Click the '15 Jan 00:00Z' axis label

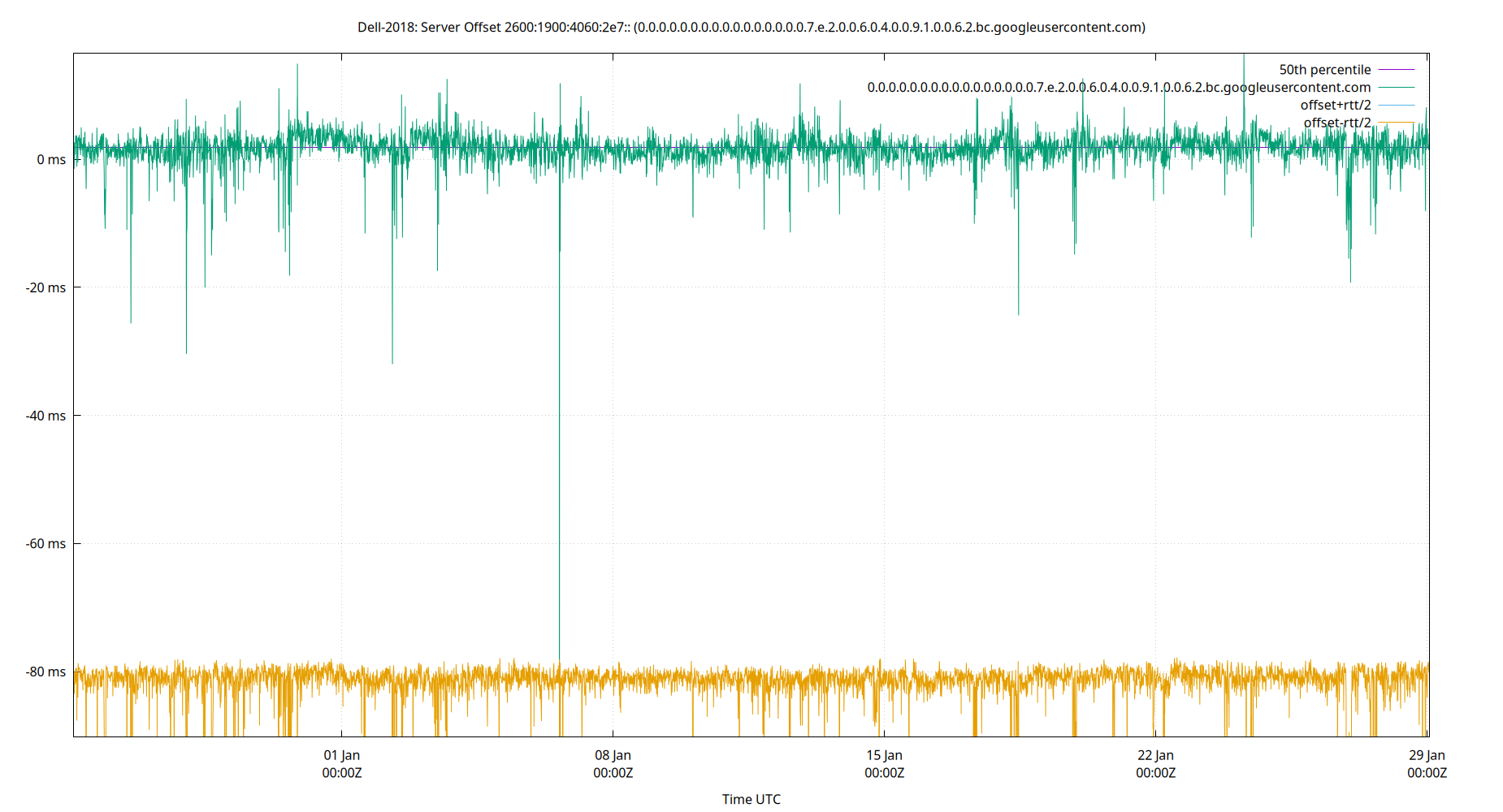[x=884, y=763]
